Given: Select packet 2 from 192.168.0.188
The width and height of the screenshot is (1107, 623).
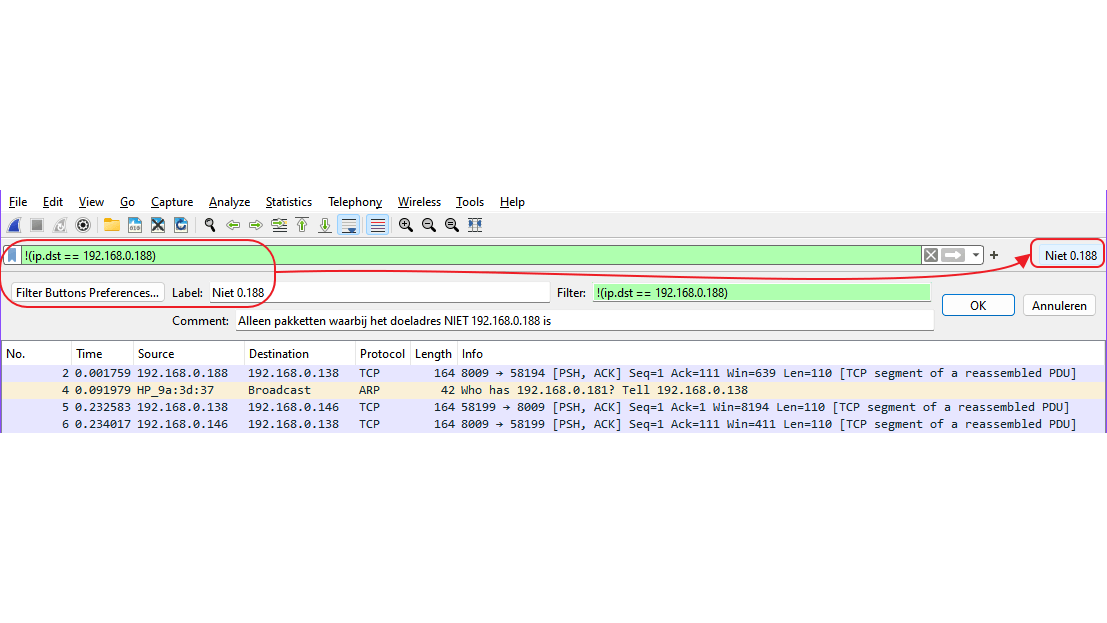Looking at the screenshot, I should (x=554, y=373).
